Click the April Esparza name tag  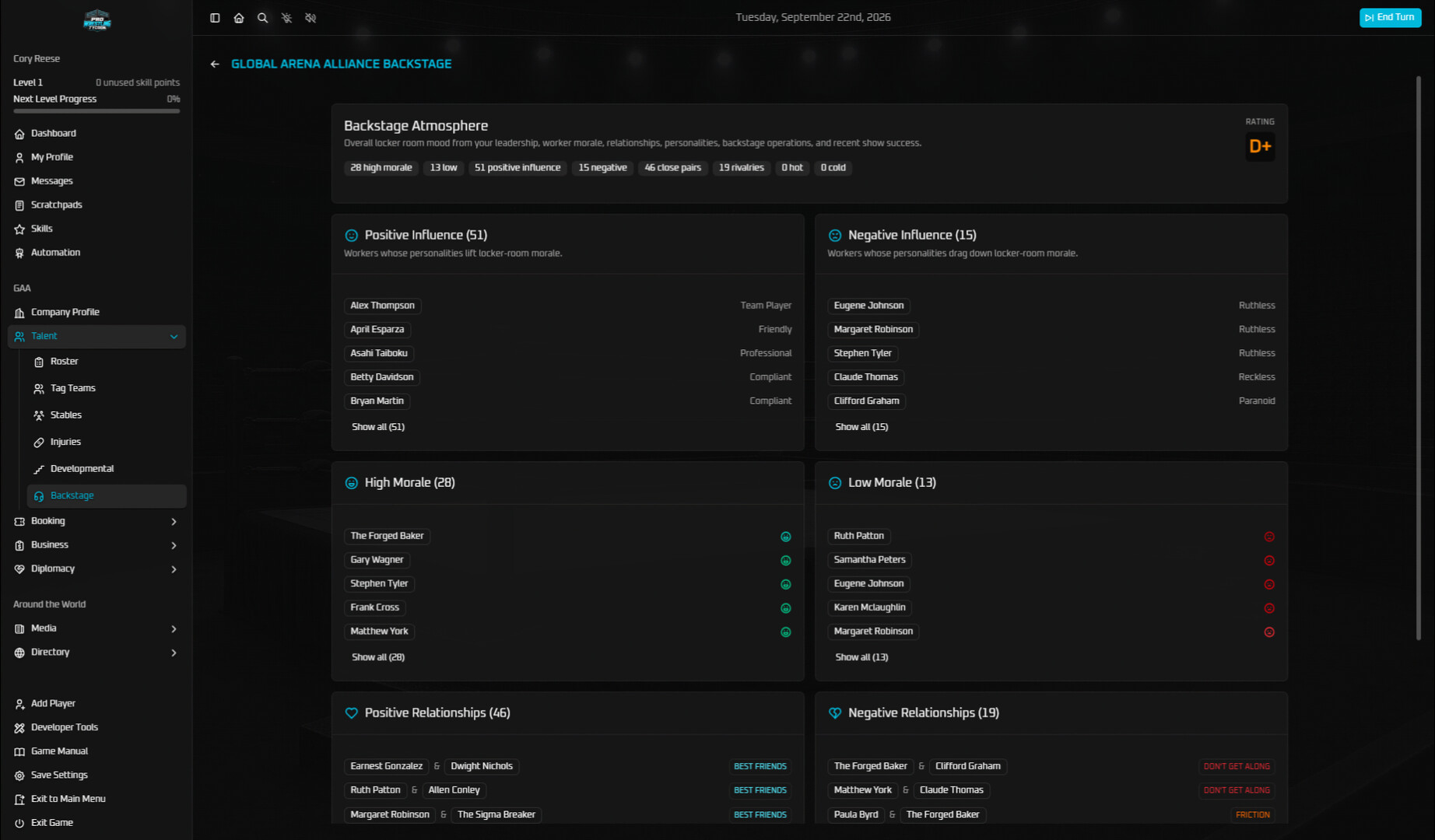[377, 330]
